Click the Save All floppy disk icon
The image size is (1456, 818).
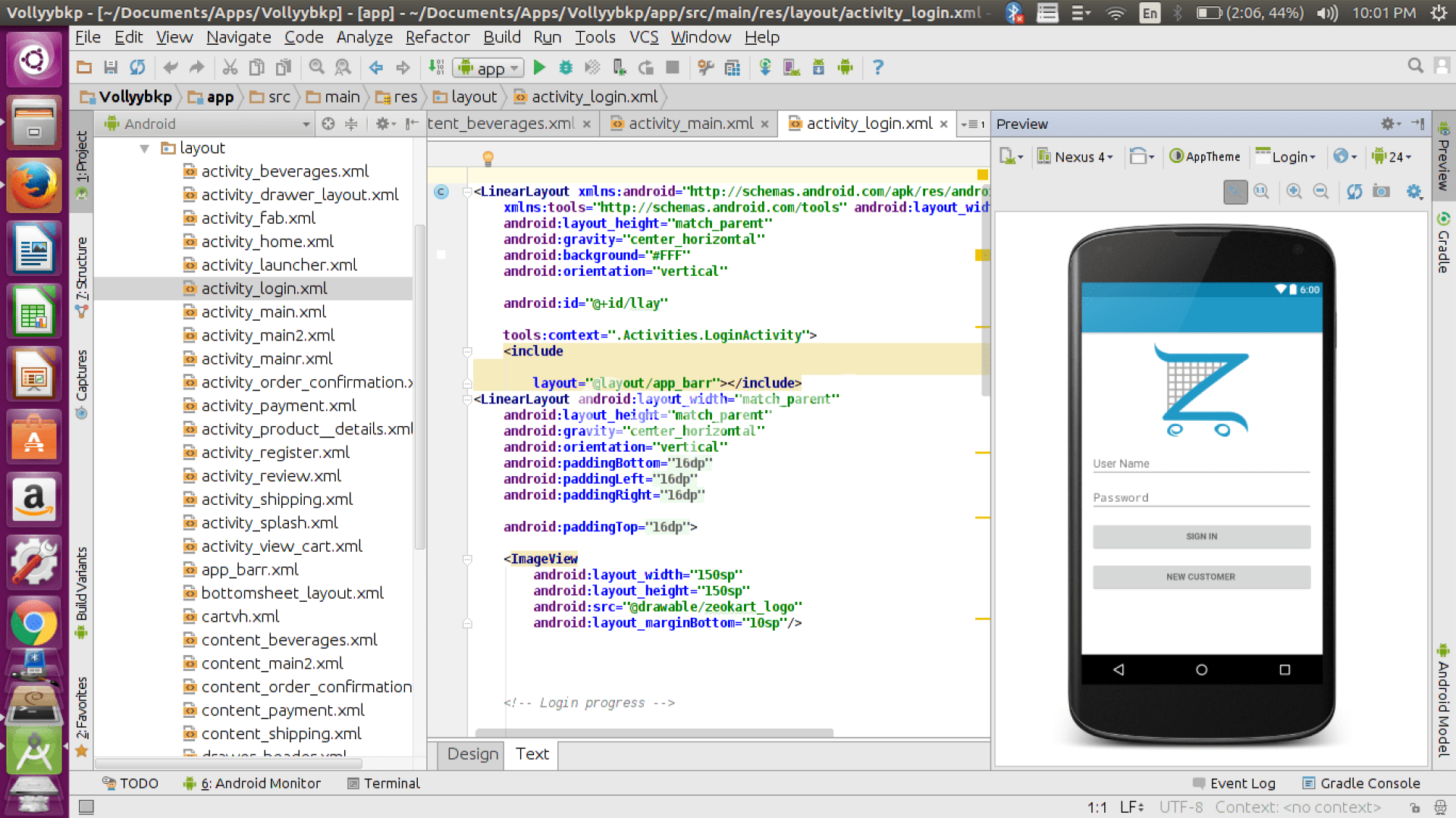(x=111, y=67)
